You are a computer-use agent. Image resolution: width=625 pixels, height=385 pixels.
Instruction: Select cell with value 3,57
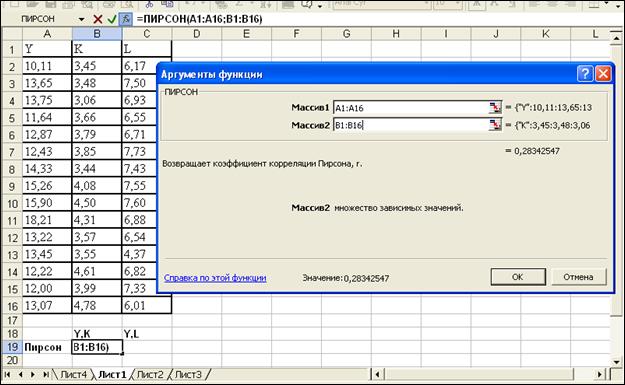pos(97,237)
